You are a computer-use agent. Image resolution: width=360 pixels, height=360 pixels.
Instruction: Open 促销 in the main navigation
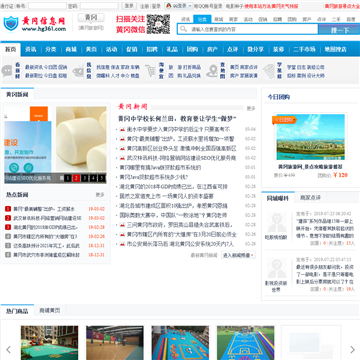[132, 49]
